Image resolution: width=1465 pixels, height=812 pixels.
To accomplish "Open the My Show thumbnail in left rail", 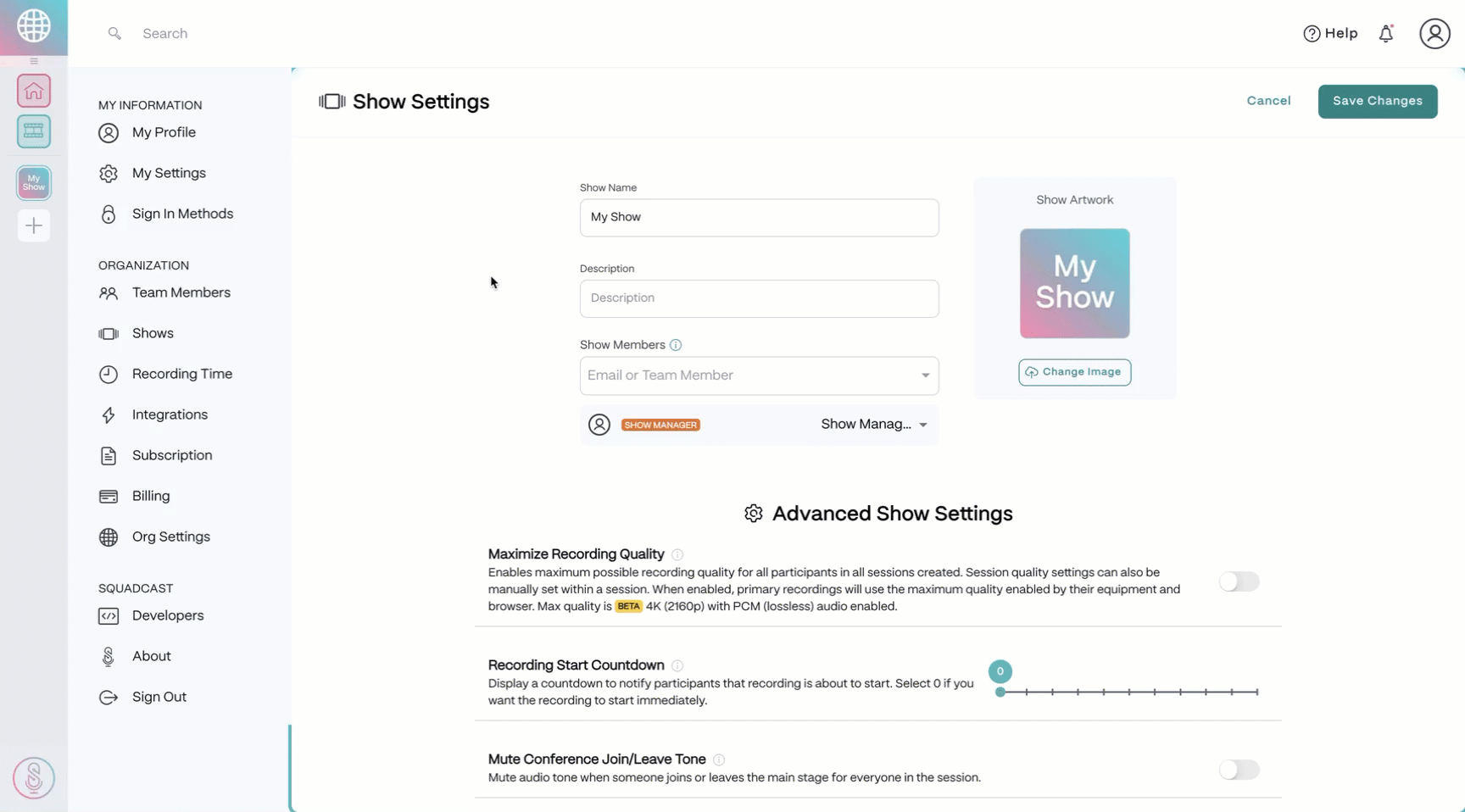I will pyautogui.click(x=34, y=182).
